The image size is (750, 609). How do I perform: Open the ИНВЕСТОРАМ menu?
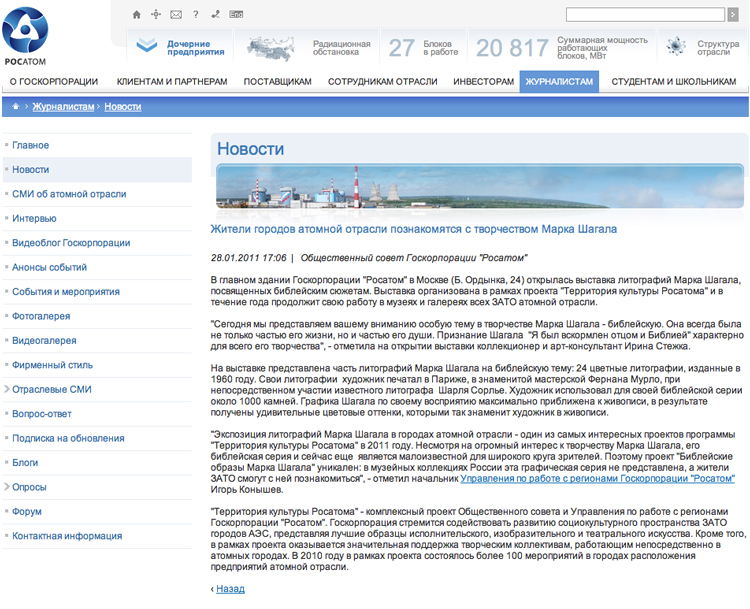coord(484,82)
